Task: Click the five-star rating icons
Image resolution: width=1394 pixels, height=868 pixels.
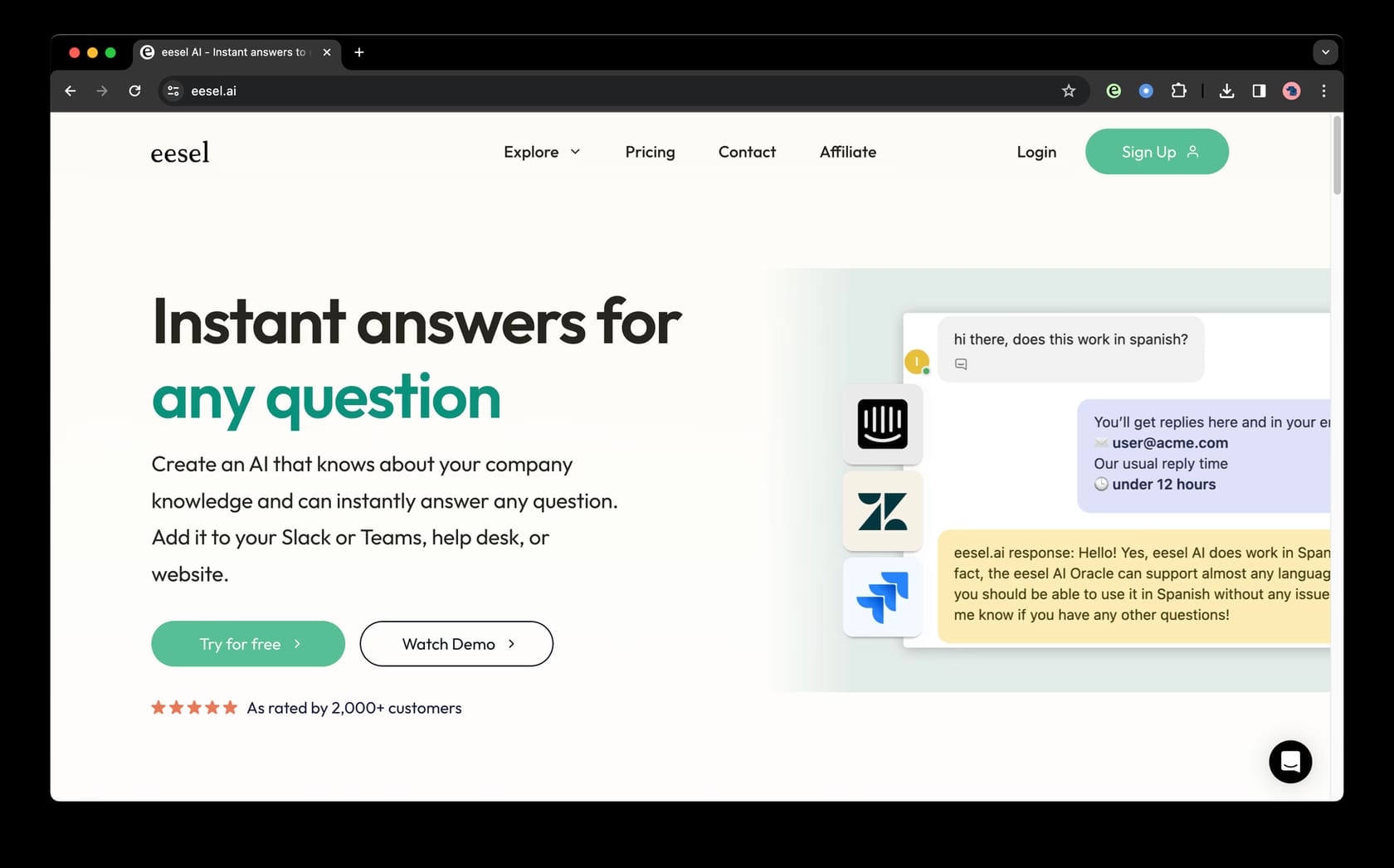Action: click(x=194, y=708)
